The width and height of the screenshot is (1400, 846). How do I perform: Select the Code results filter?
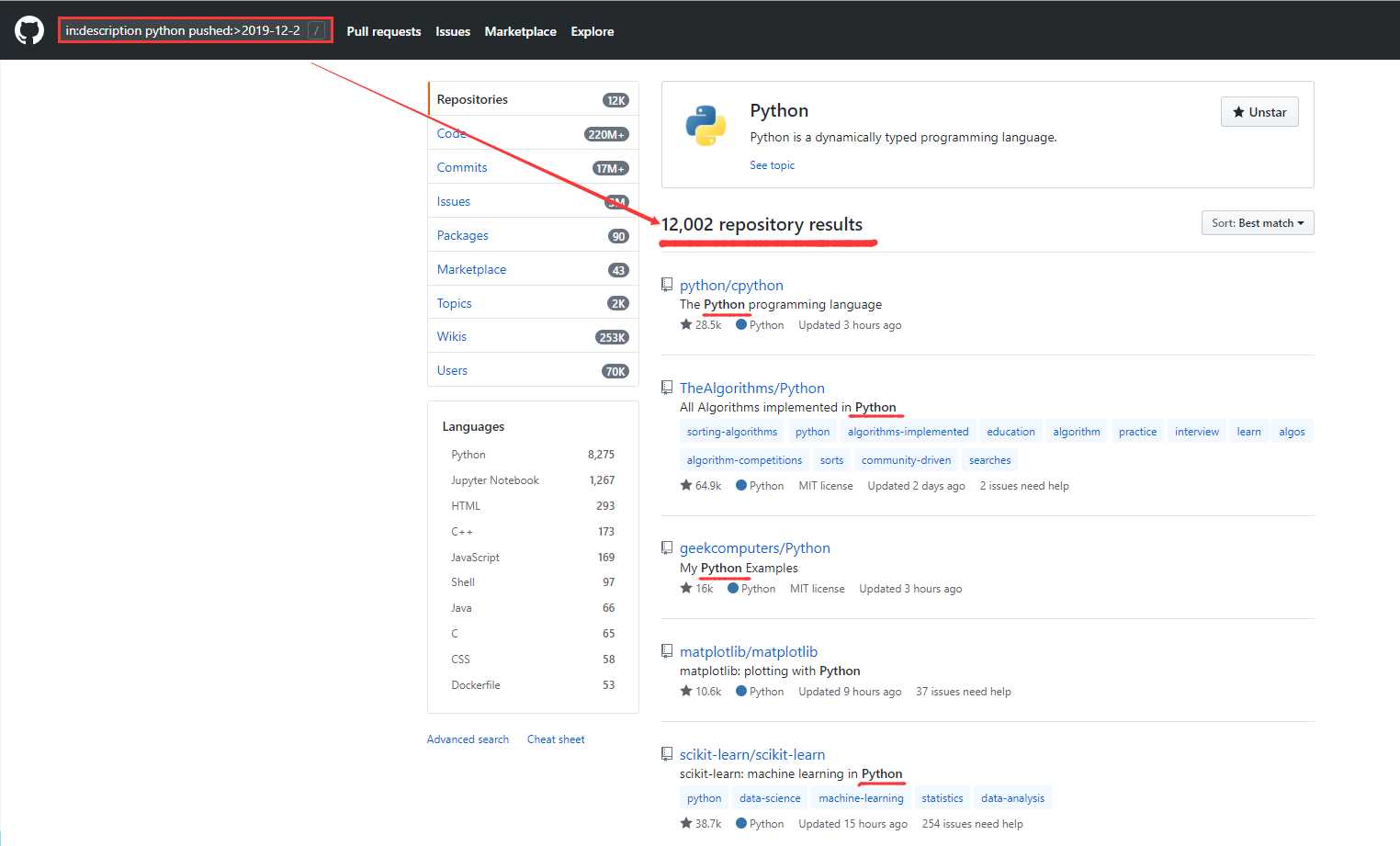[533, 133]
